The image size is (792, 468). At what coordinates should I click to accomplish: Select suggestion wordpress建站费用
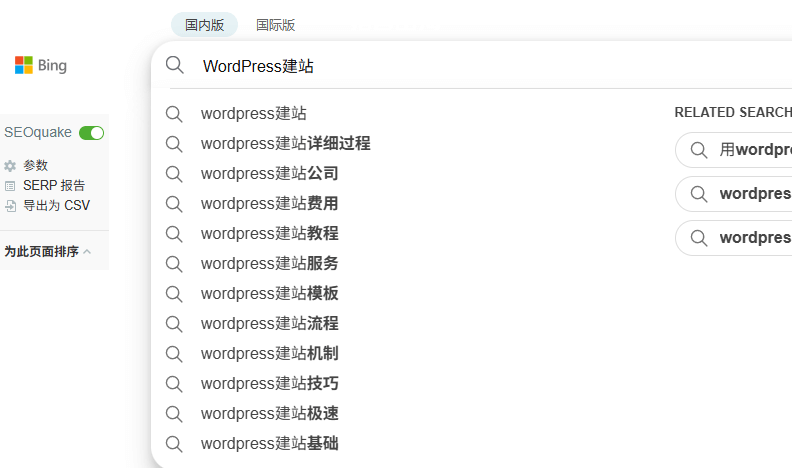pos(269,203)
